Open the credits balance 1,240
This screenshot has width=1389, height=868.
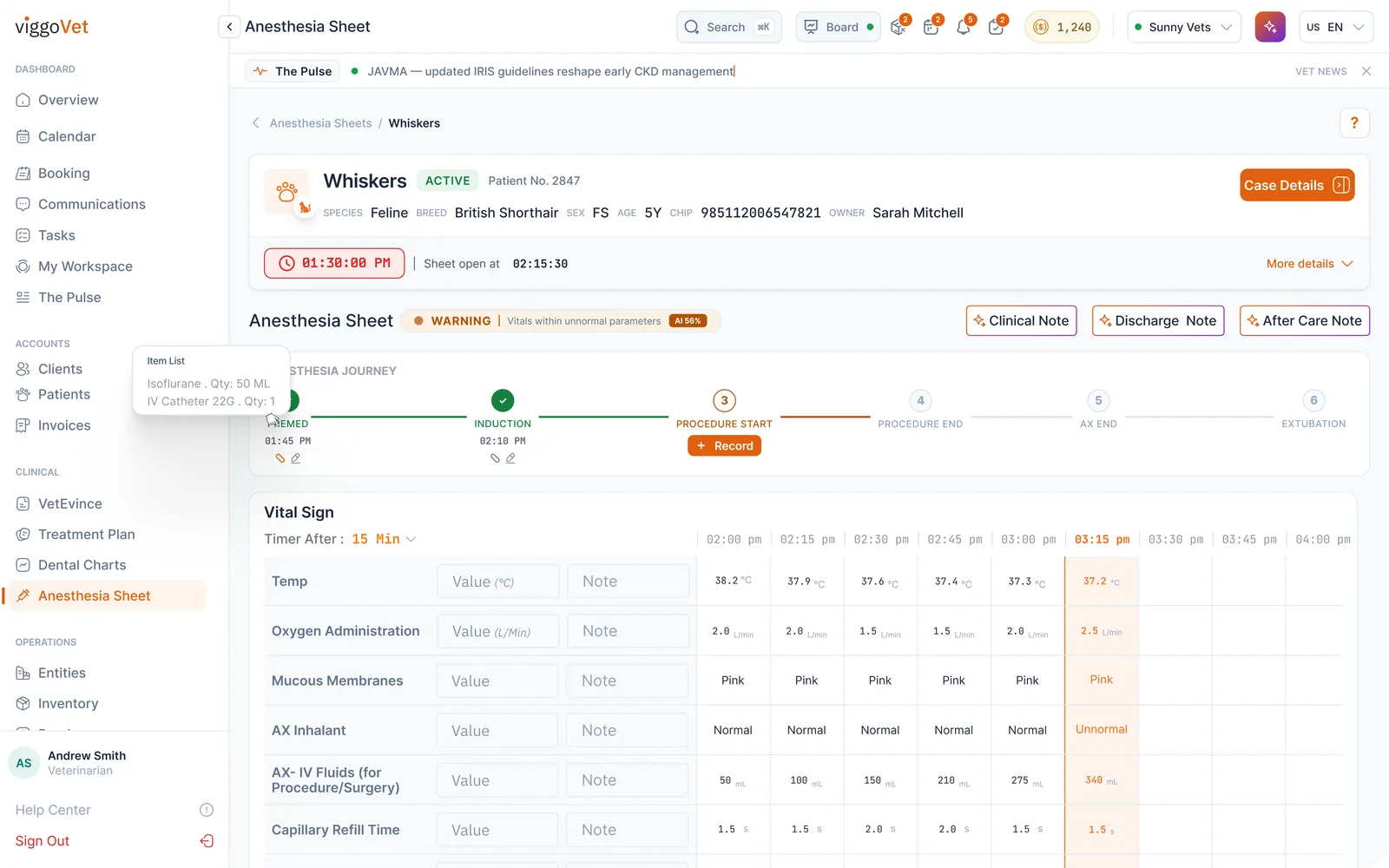tap(1063, 27)
